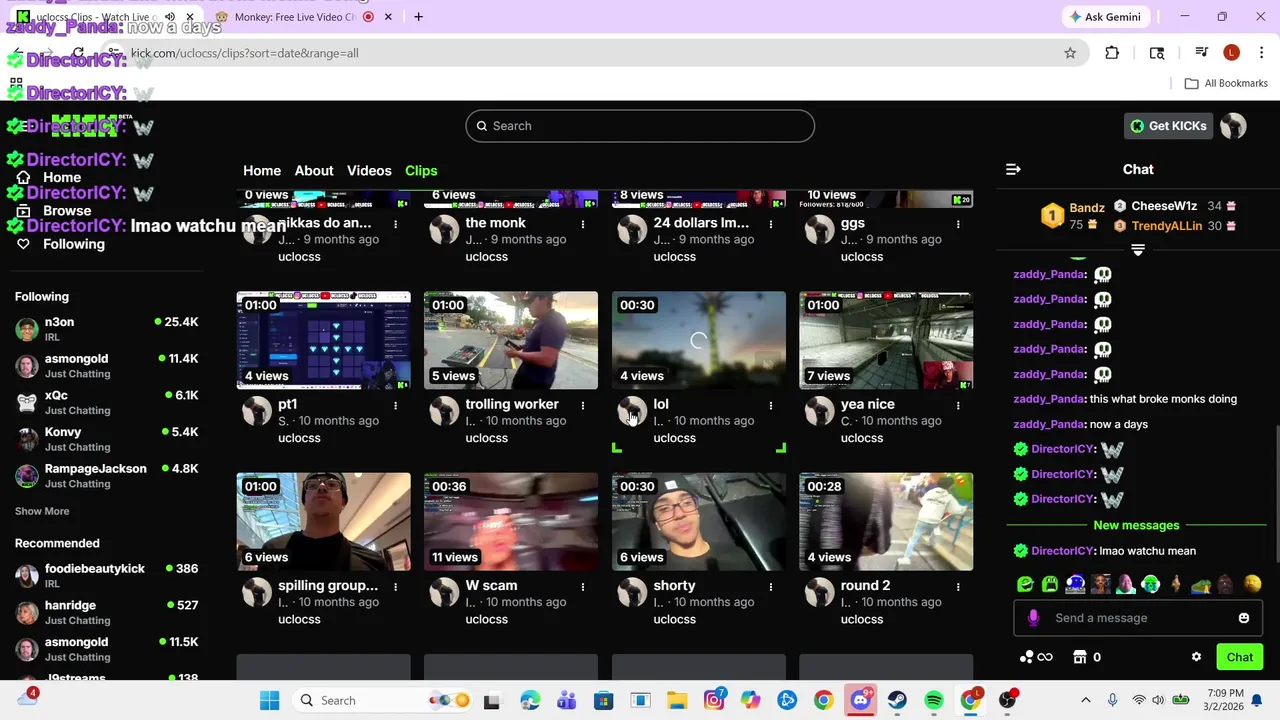Click the Kick search field
Image resolution: width=1280 pixels, height=720 pixels.
(640, 126)
